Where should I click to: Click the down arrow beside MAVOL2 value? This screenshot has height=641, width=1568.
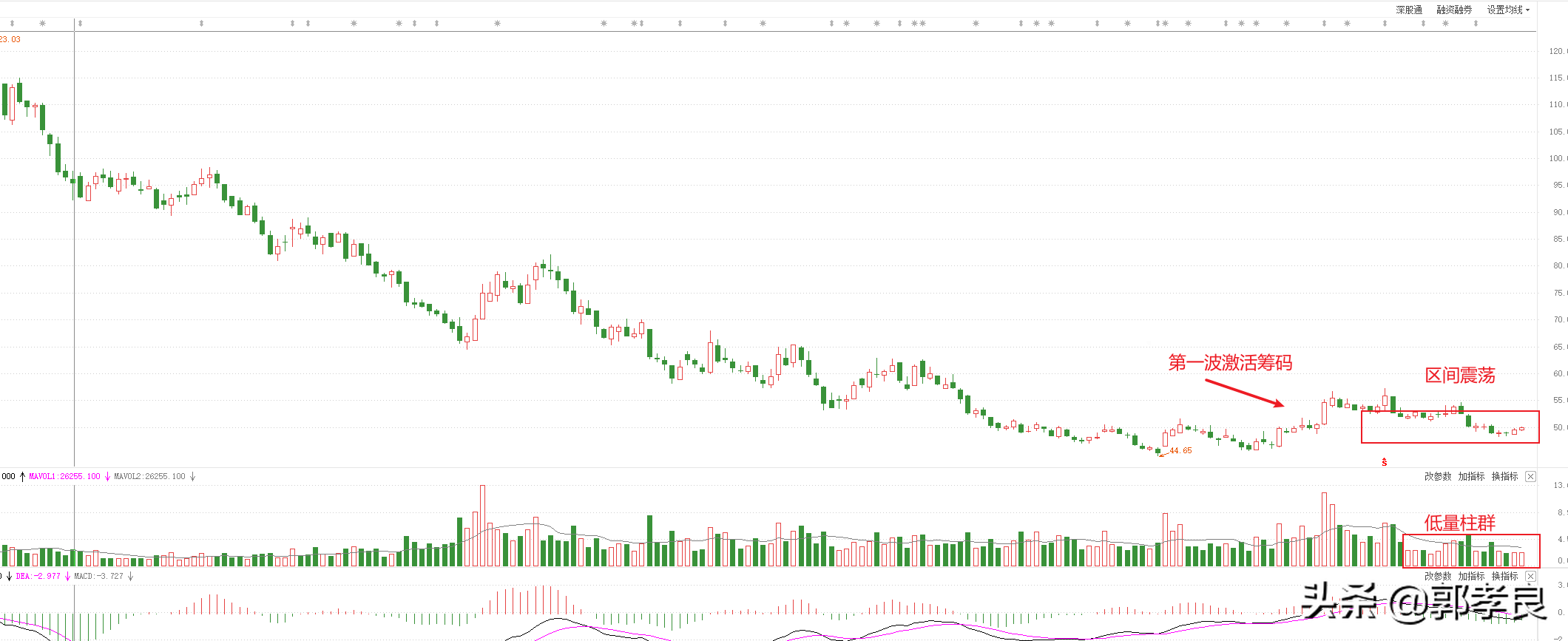192,477
